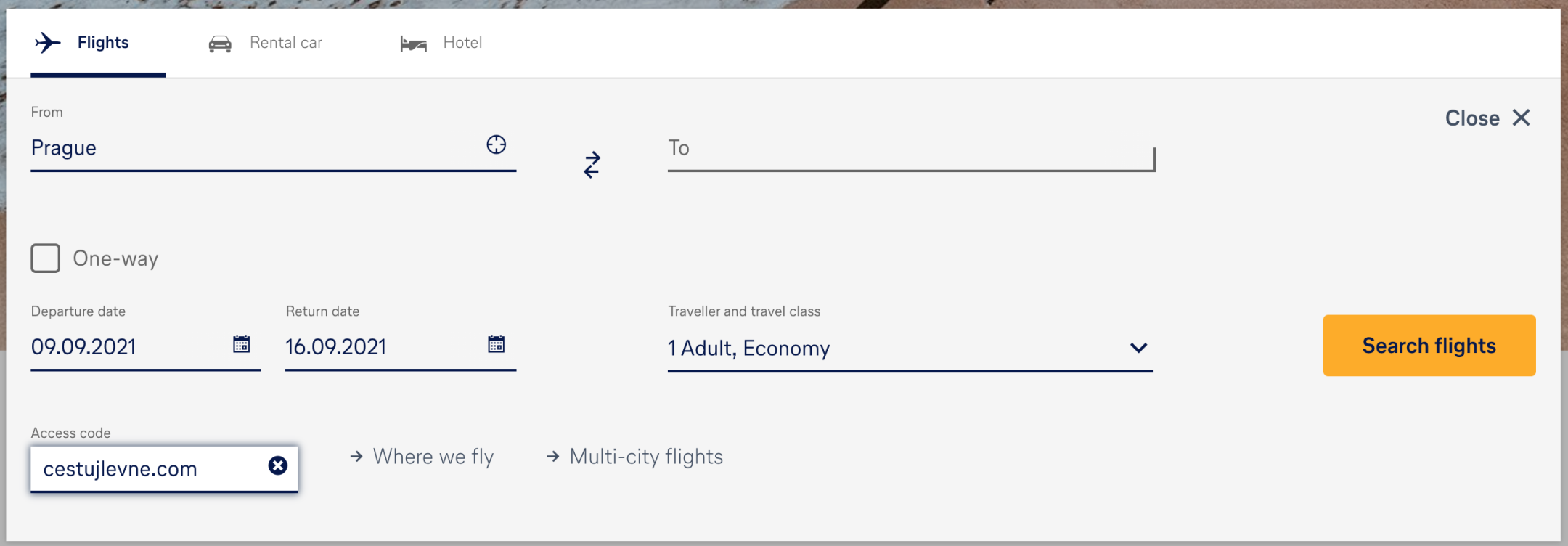This screenshot has width=1568, height=546.
Task: Click the From field showing Prague
Action: pyautogui.click(x=218, y=149)
